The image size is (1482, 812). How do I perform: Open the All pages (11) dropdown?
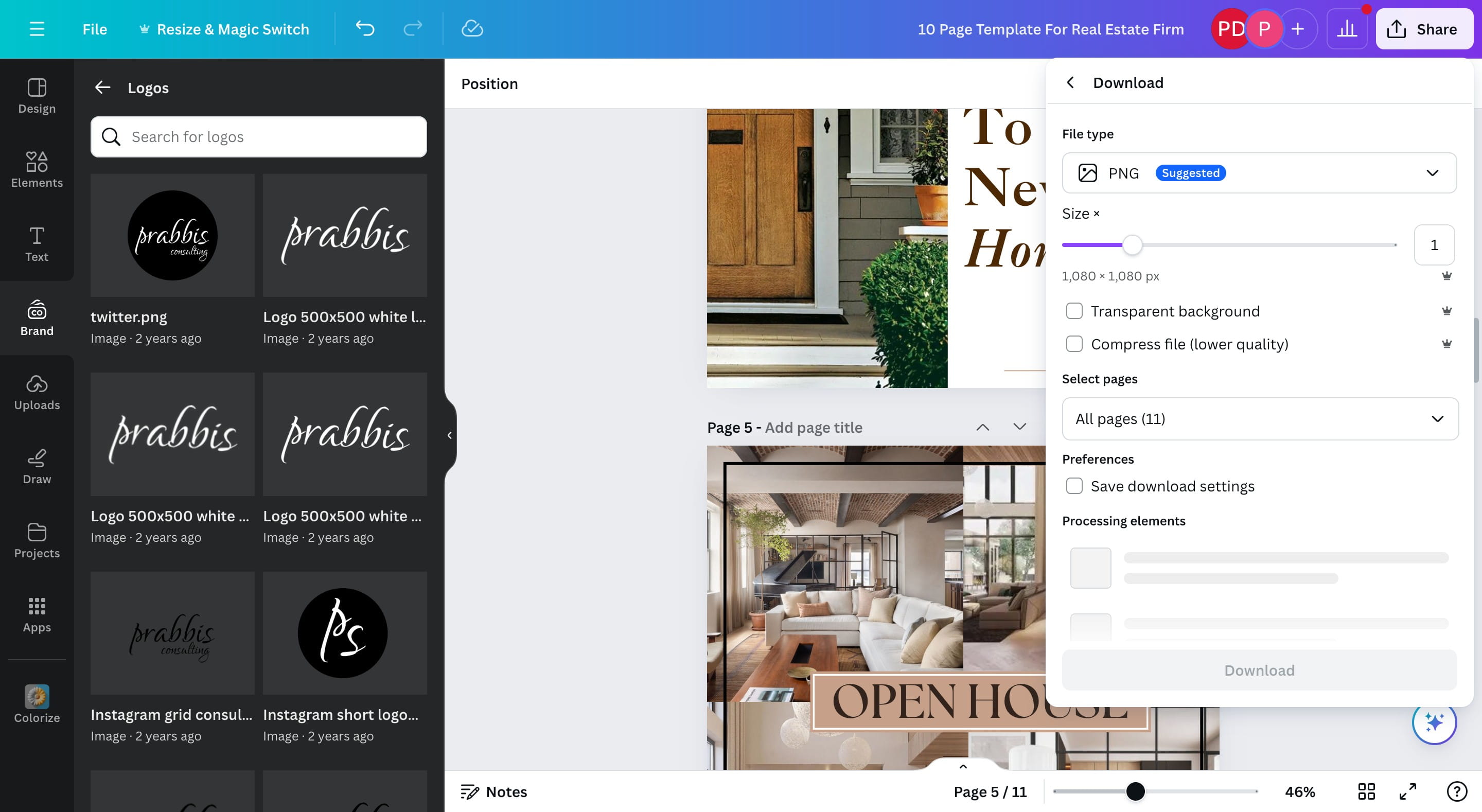coord(1260,418)
